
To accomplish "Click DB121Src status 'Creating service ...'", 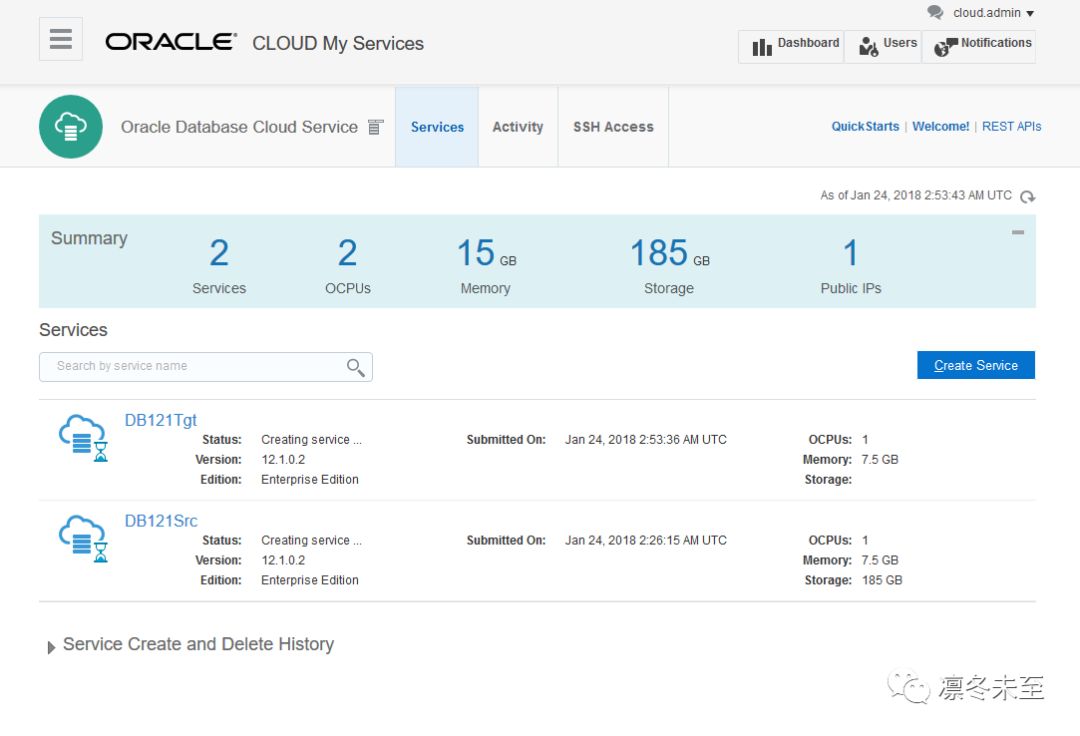I will click(x=311, y=540).
